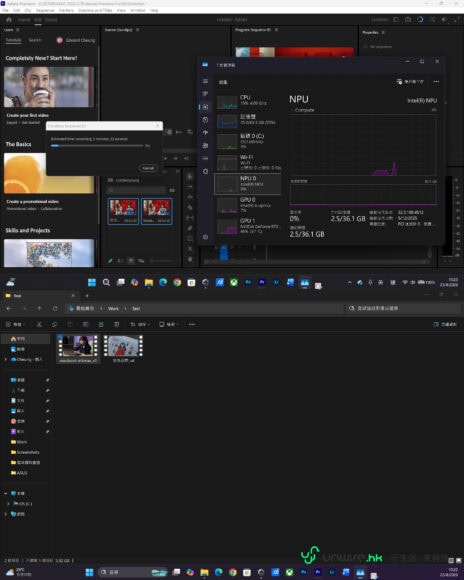Expand the OS (C:) drive tree item
Screen dimensions: 464x580
(9, 503)
